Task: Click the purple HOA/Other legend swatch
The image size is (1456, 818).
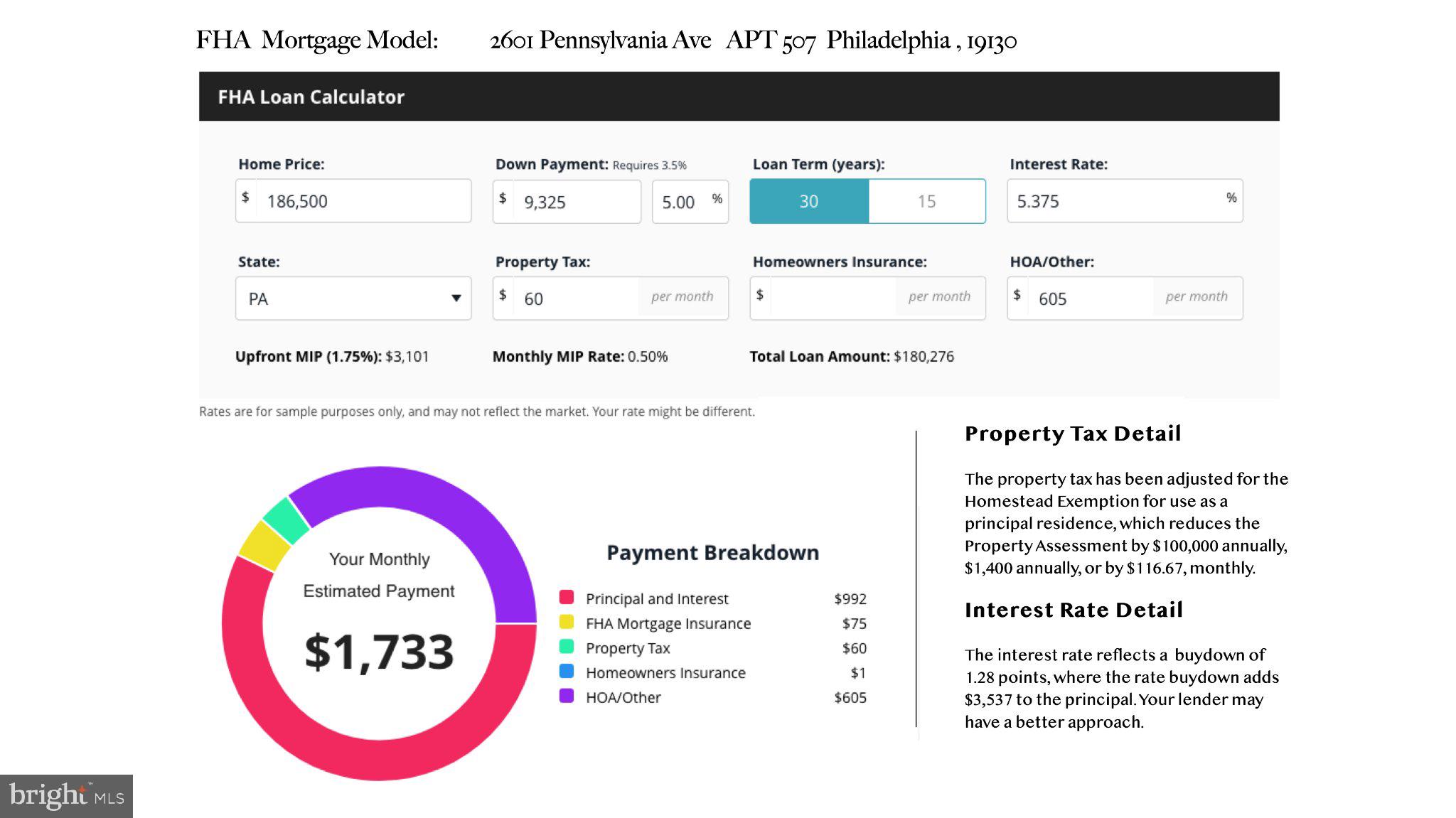Action: point(567,696)
